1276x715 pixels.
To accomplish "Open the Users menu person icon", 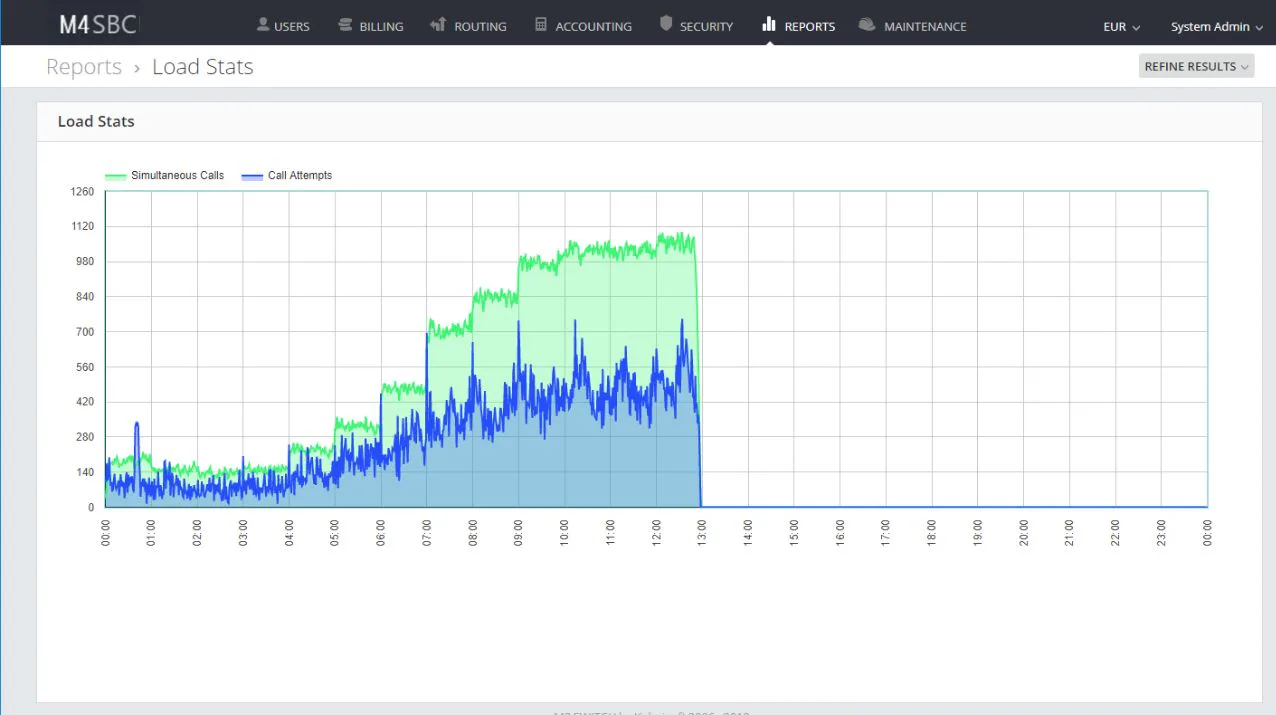I will (x=263, y=24).
